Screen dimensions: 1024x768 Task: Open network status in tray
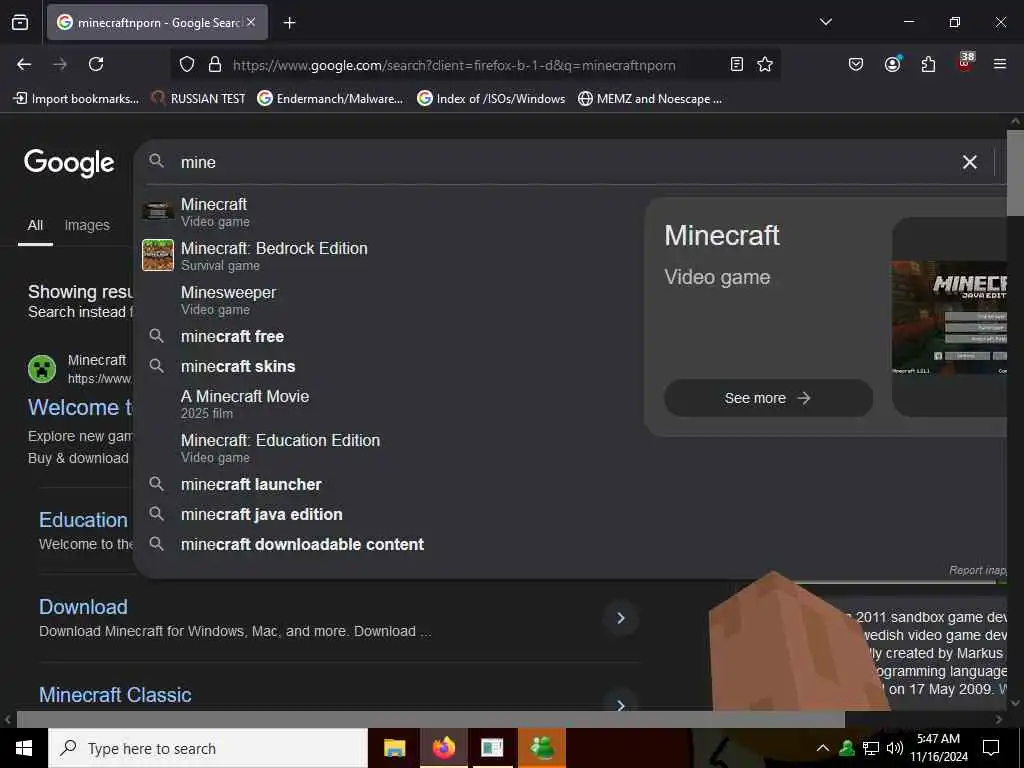pyautogui.click(x=871, y=748)
